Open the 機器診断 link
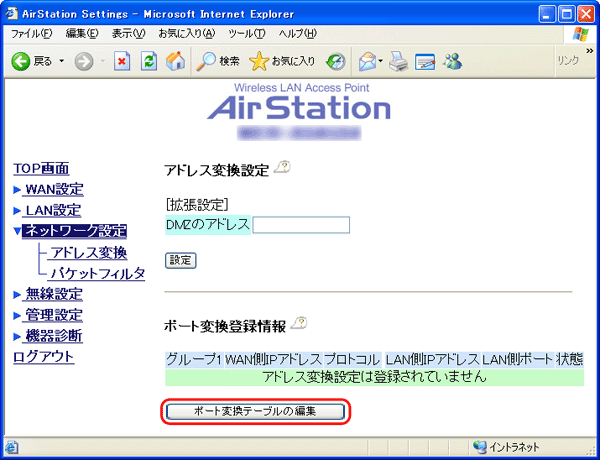 click(x=54, y=336)
